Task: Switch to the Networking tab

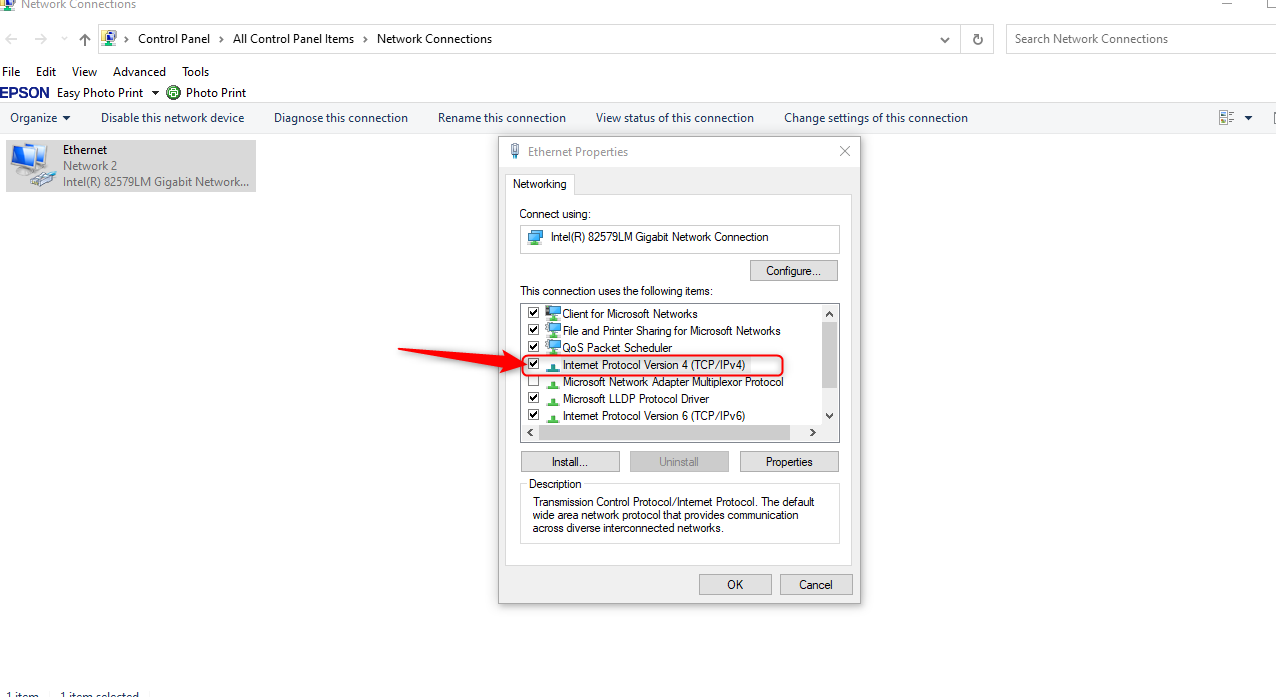Action: pos(539,184)
